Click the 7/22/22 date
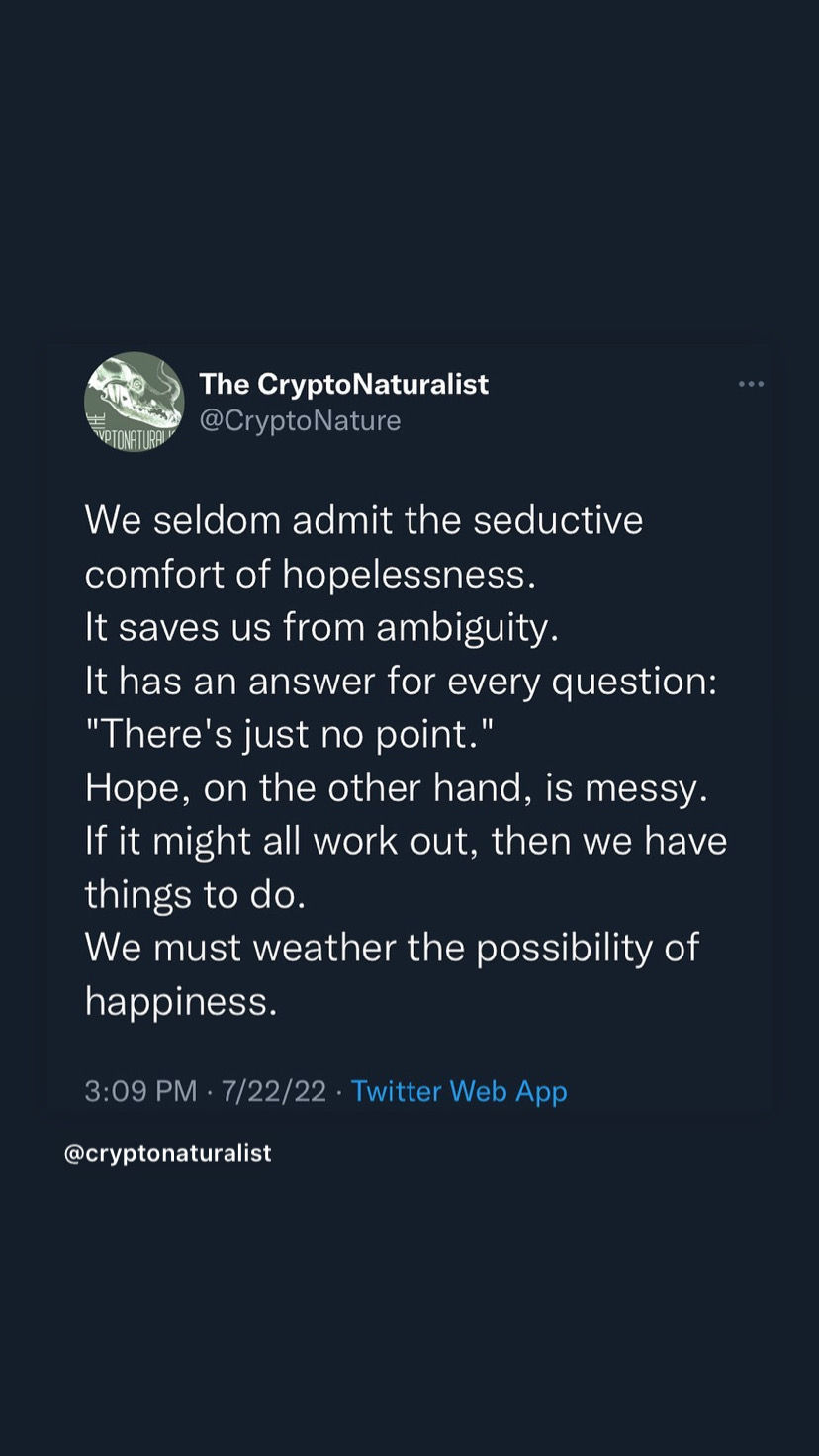This screenshot has width=819, height=1456. [x=274, y=1091]
